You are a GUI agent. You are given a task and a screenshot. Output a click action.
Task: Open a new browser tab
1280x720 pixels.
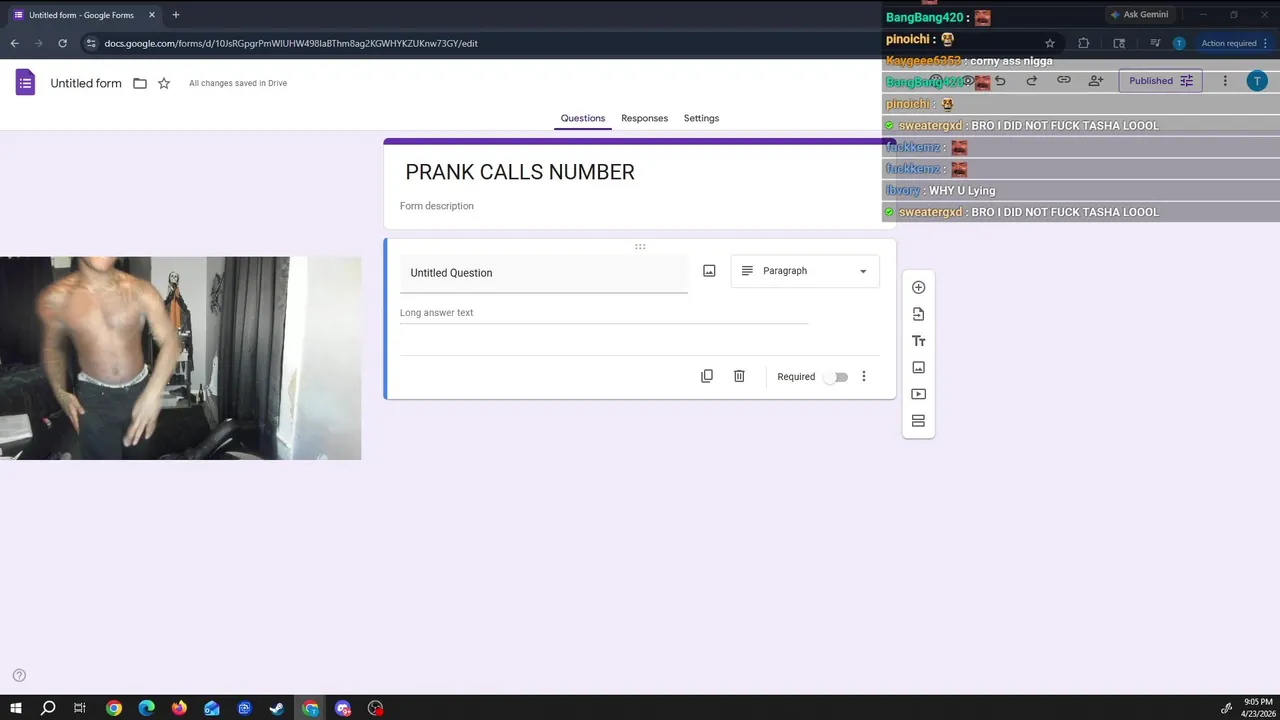click(175, 15)
